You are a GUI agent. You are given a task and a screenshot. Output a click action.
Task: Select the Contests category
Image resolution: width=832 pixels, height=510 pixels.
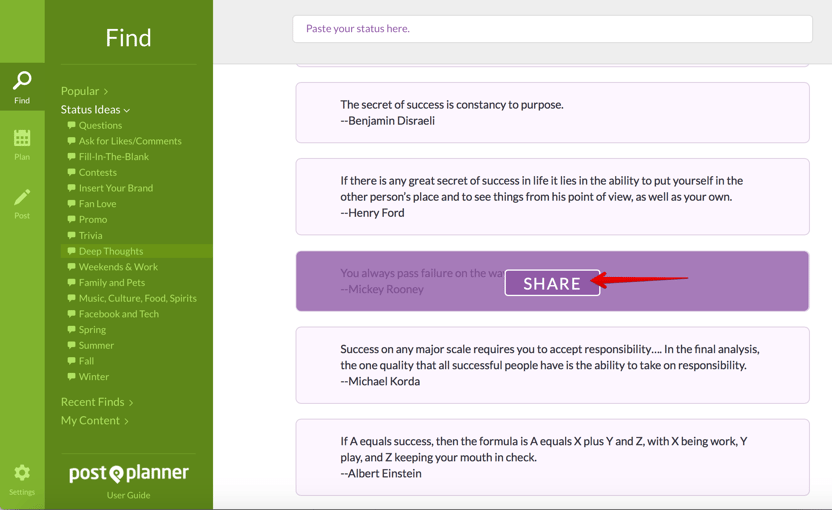pos(98,172)
